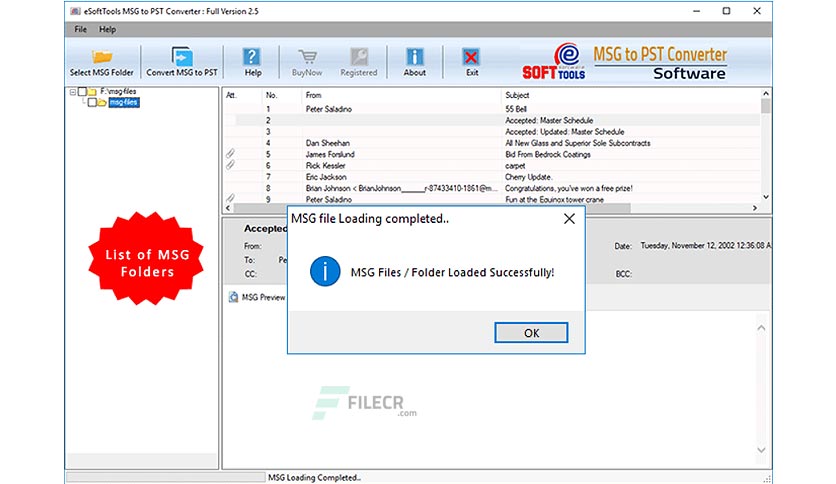The height and width of the screenshot is (484, 836).
Task: Click preview pane scroll up arrow
Action: point(761,328)
